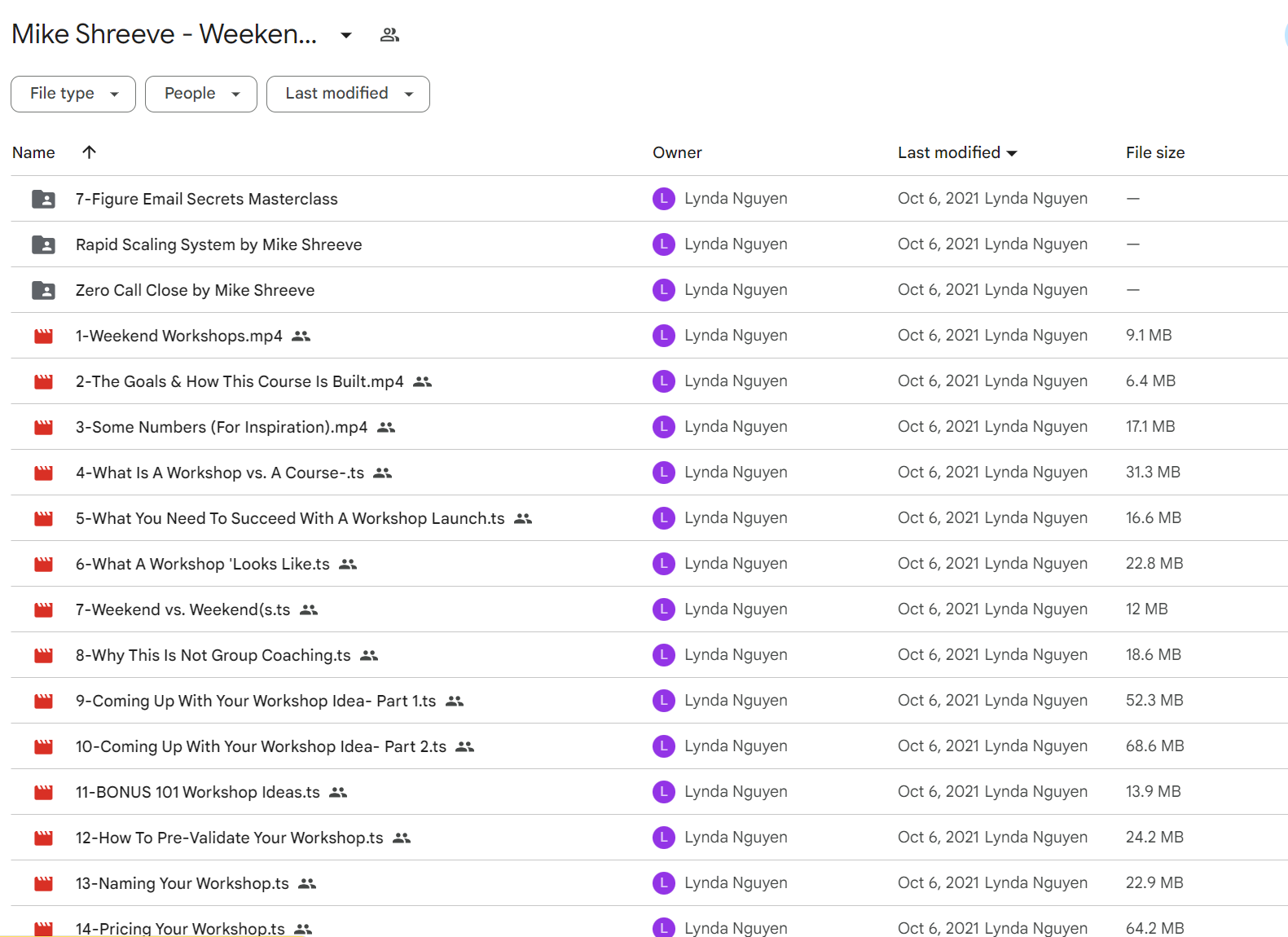Image resolution: width=1288 pixels, height=937 pixels.
Task: Select file 7-Weekend vs. Weekend(s.ts
Action: point(183,609)
